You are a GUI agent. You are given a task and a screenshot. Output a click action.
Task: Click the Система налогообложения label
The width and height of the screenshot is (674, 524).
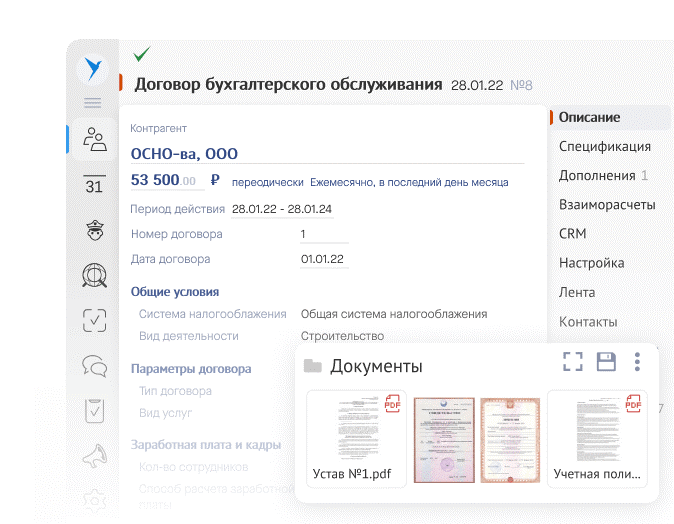point(213,314)
